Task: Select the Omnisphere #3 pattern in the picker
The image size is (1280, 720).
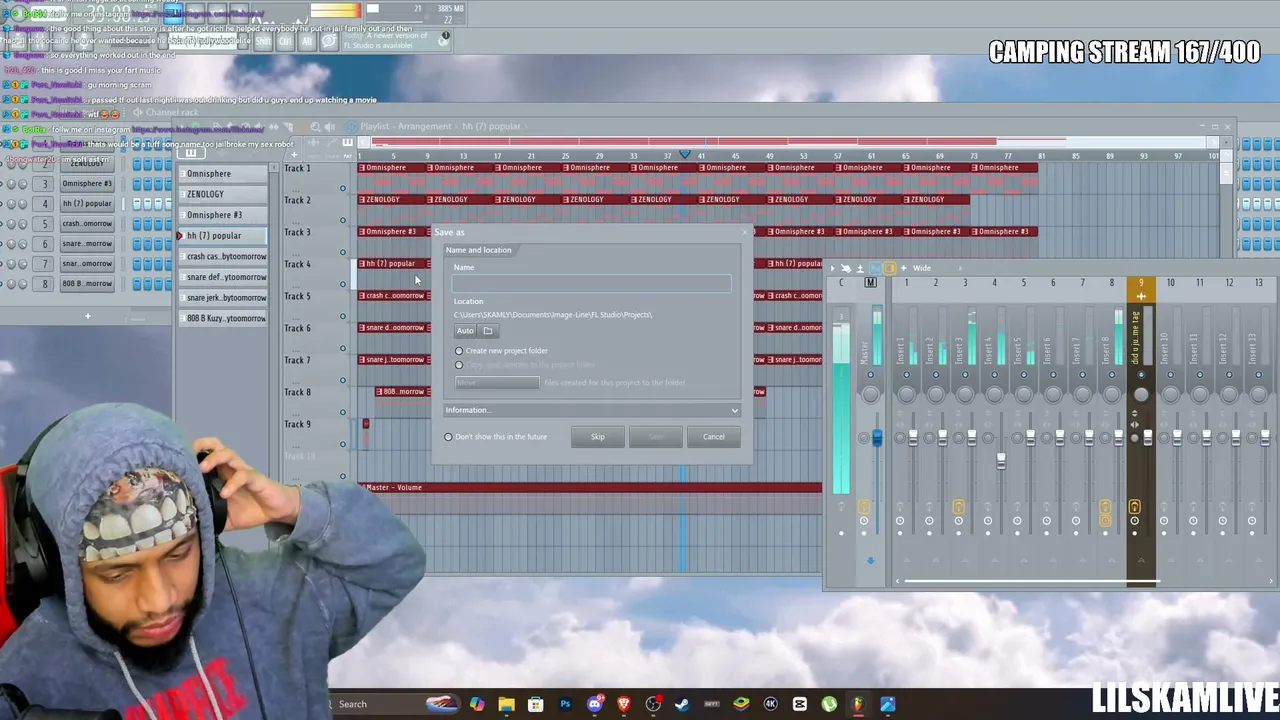Action: click(x=223, y=215)
